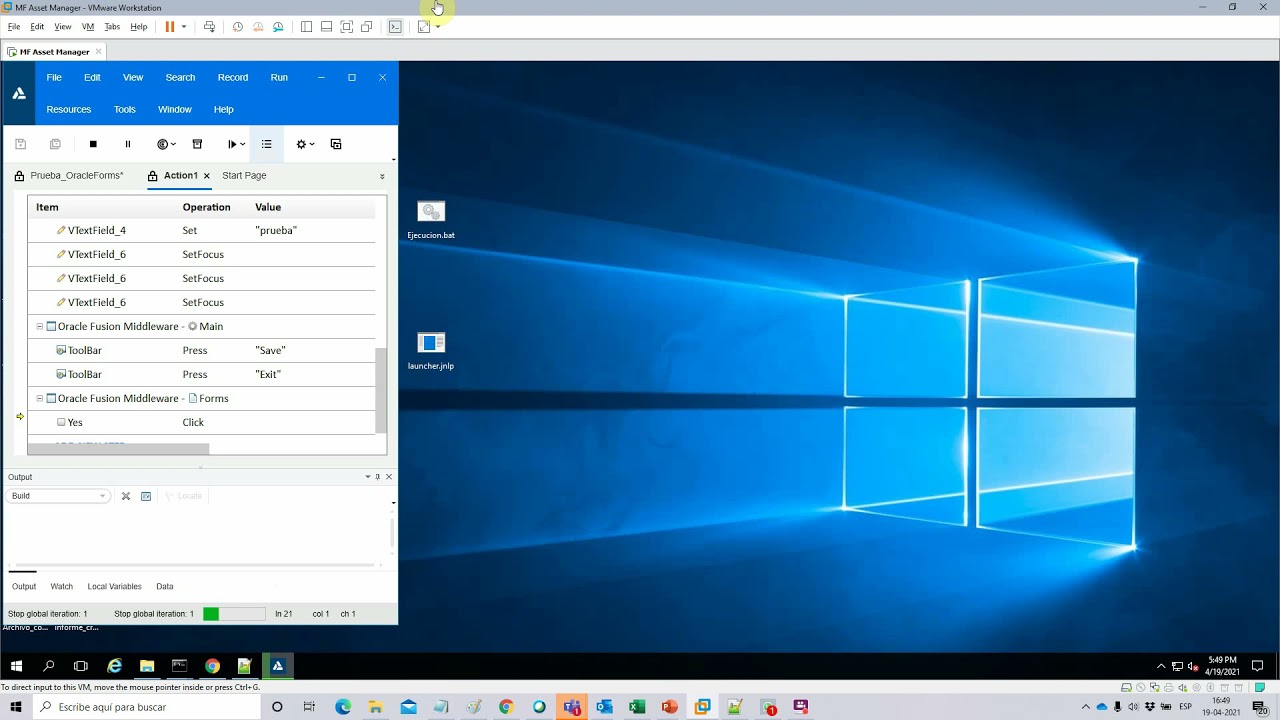Click the run step play icon
The height and width of the screenshot is (720, 1280).
point(232,144)
